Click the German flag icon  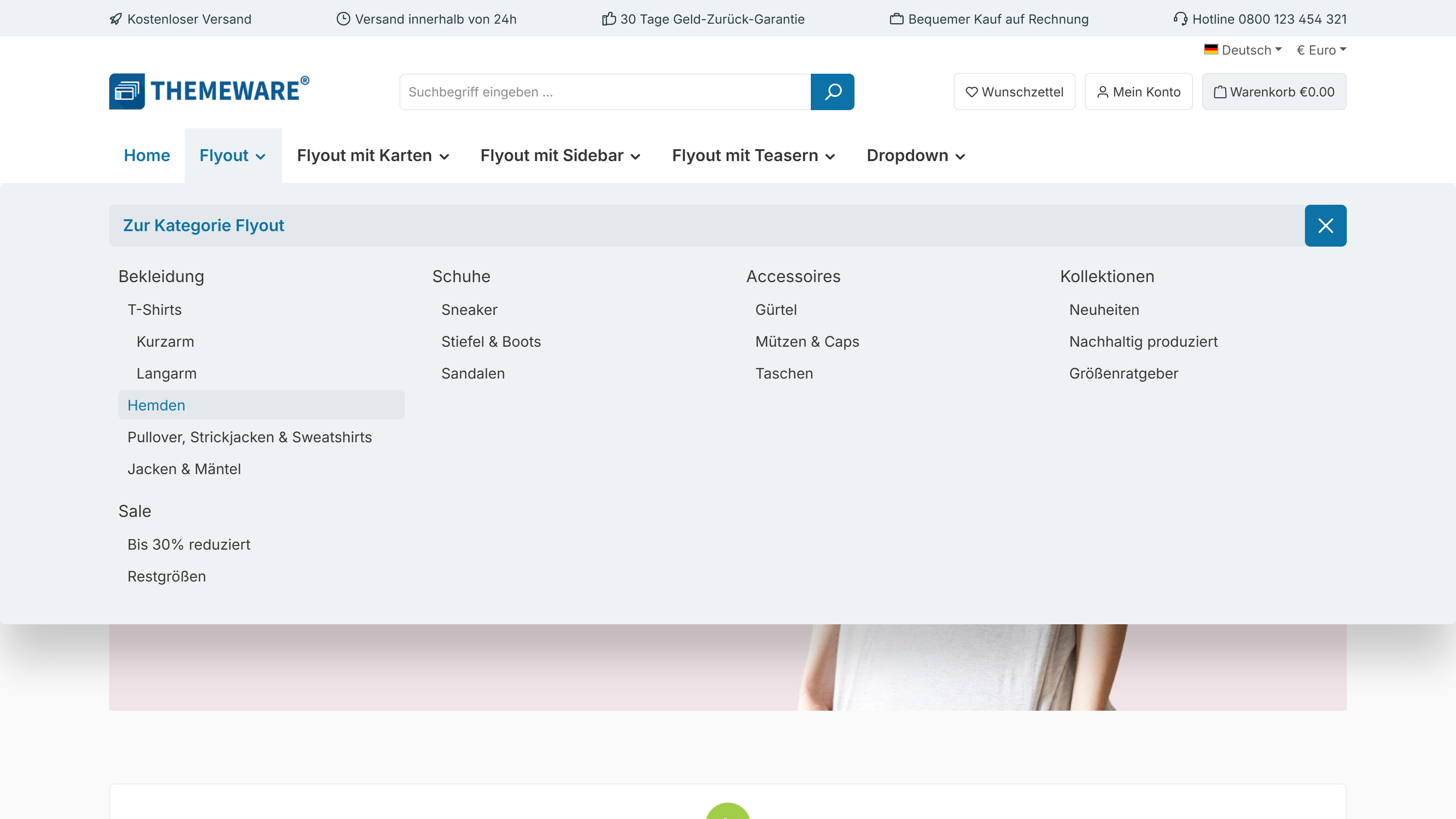point(1211,50)
